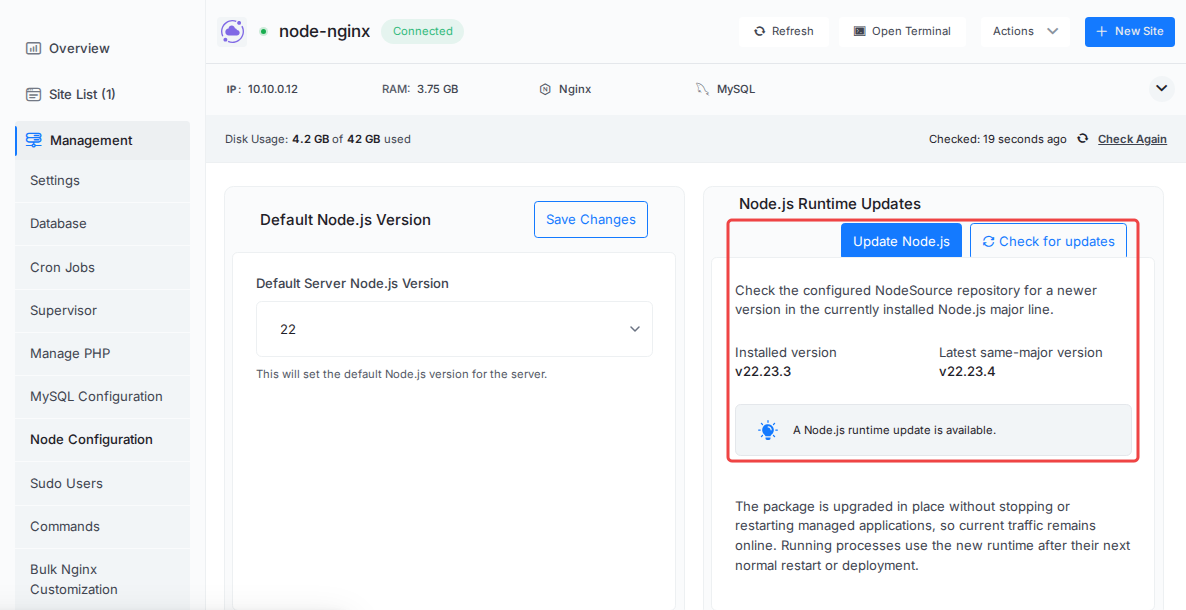The width and height of the screenshot is (1186, 610).
Task: Open the Commands page
Action: click(102, 527)
